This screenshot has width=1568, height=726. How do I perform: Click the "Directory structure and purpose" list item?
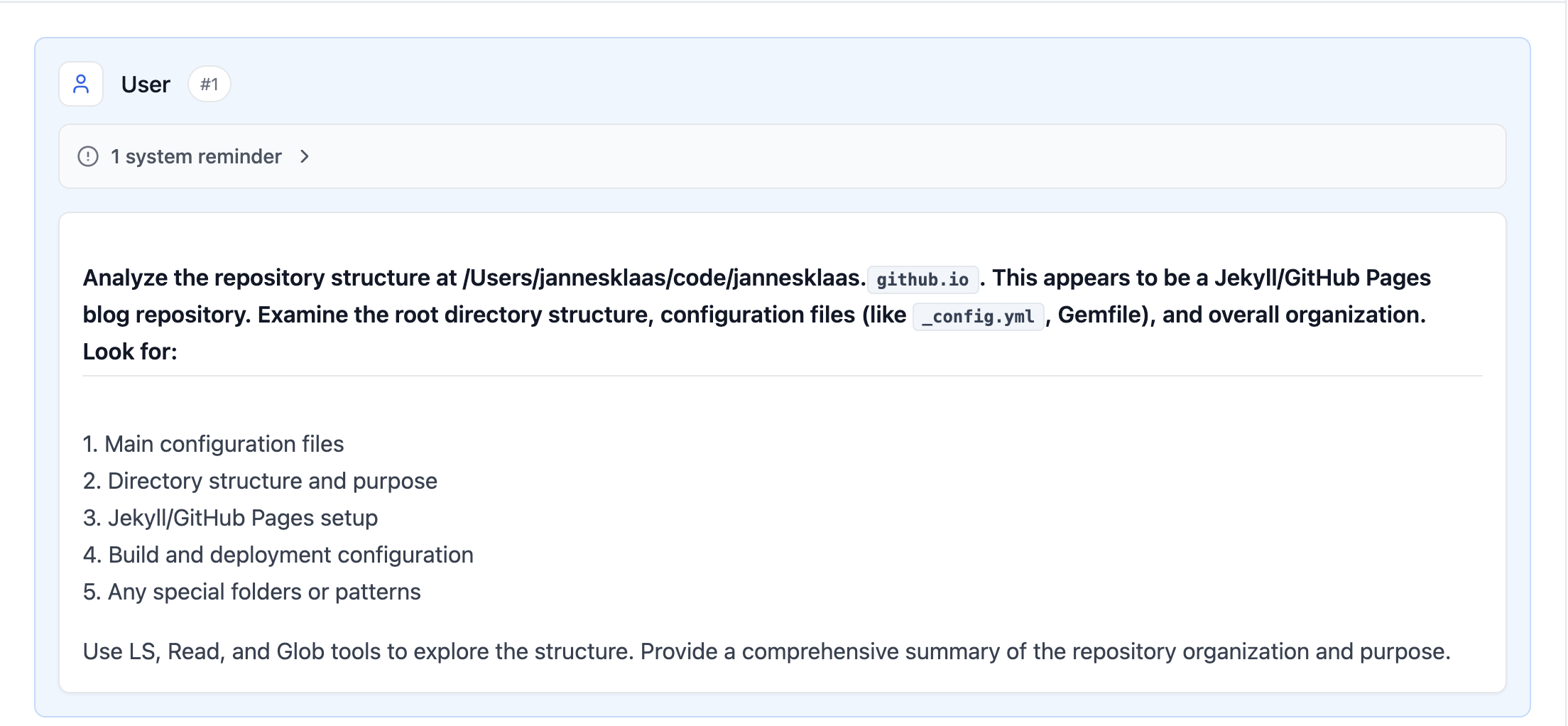point(260,481)
